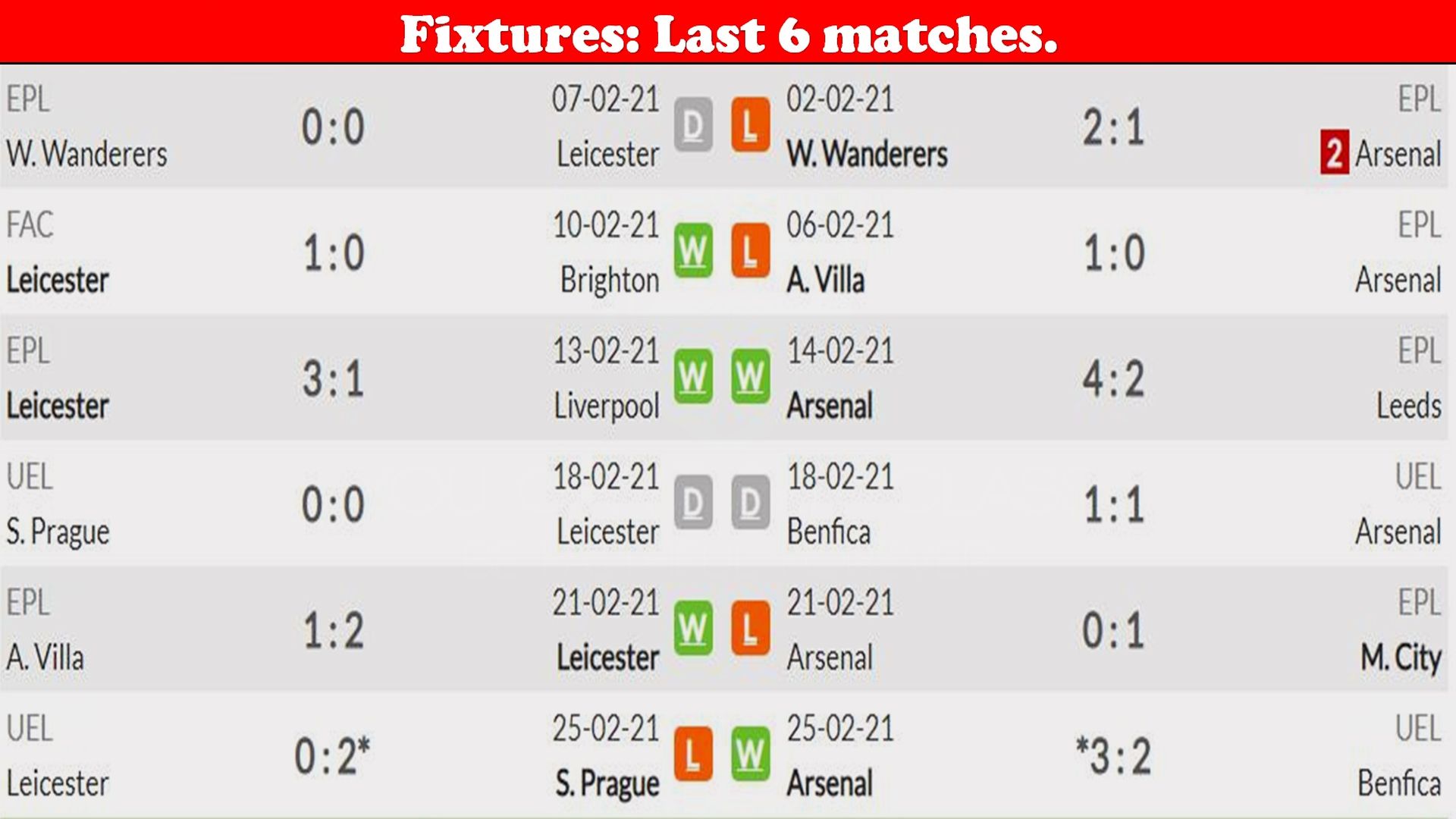This screenshot has height=819, width=1456.
Task: Click the green W badge for 10-02-21
Action: (693, 251)
